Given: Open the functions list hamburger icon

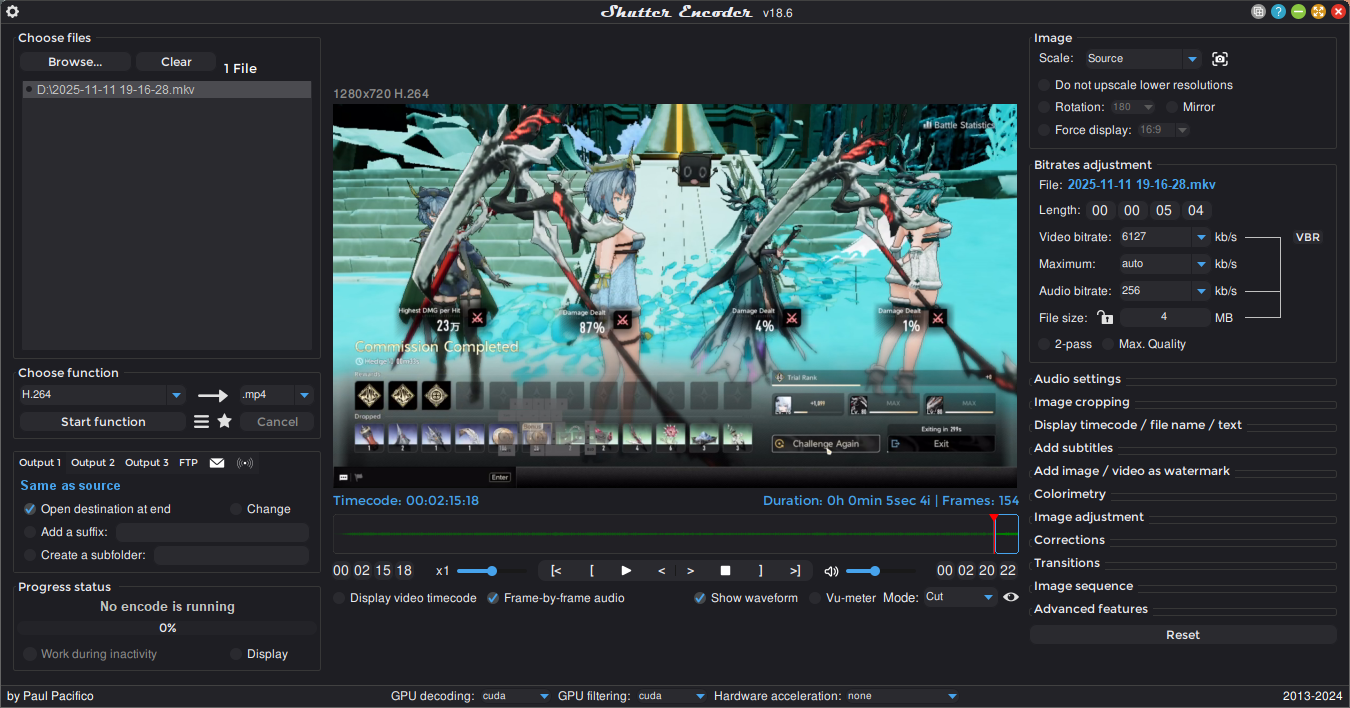Looking at the screenshot, I should (202, 422).
